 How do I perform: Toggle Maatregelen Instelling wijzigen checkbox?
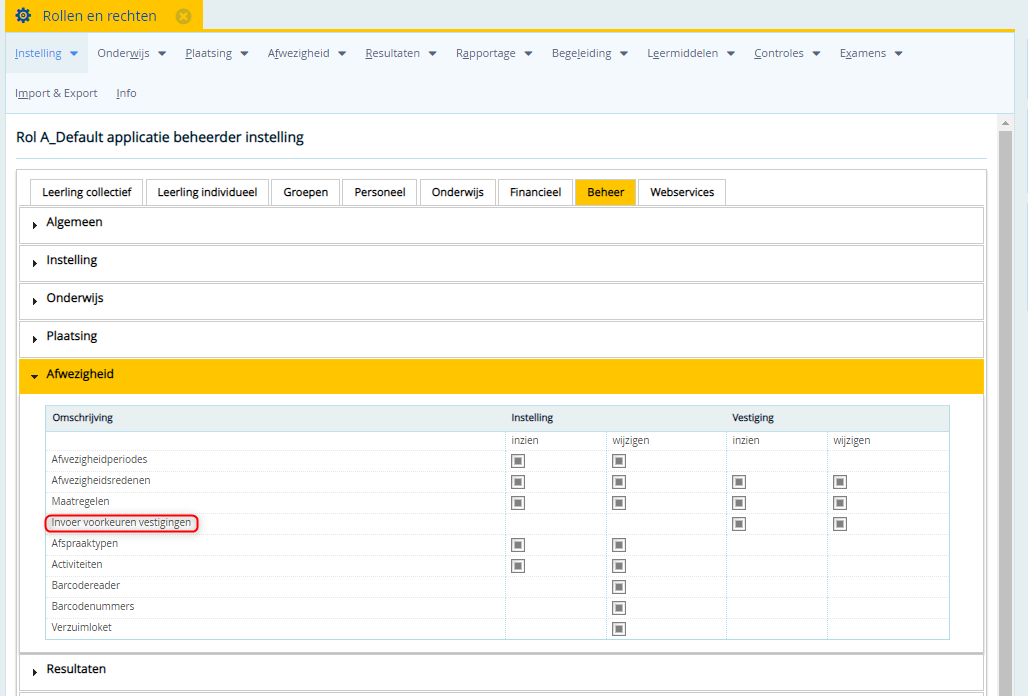619,503
